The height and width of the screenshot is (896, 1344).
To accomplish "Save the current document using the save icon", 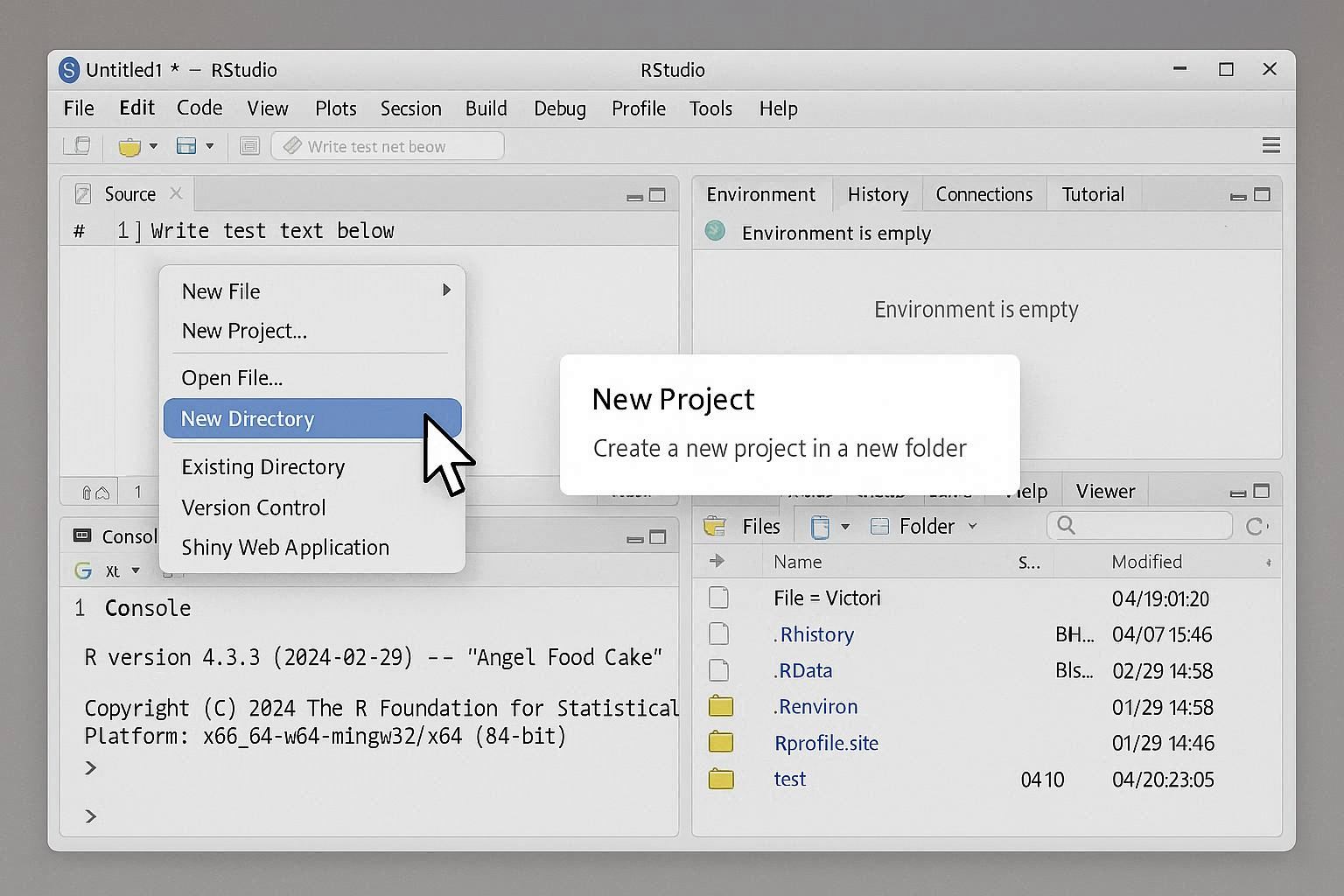I will pos(186,145).
